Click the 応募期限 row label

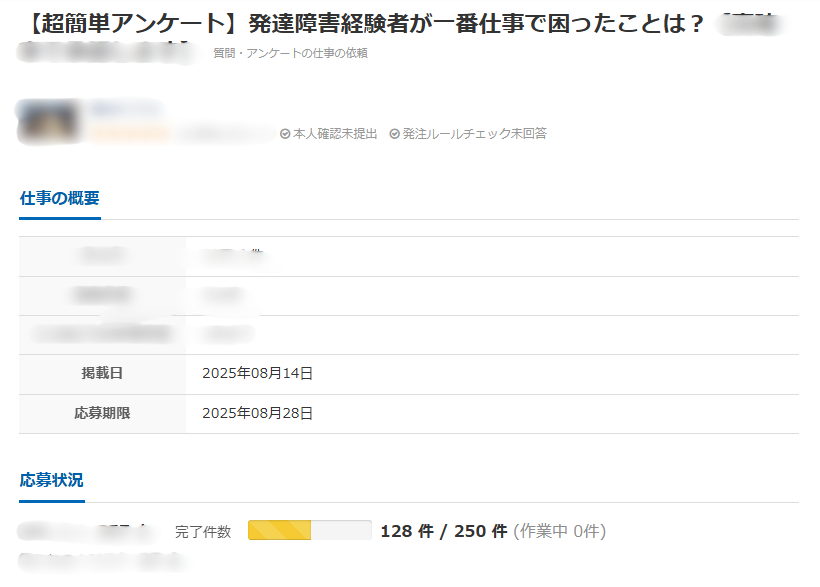click(x=102, y=413)
